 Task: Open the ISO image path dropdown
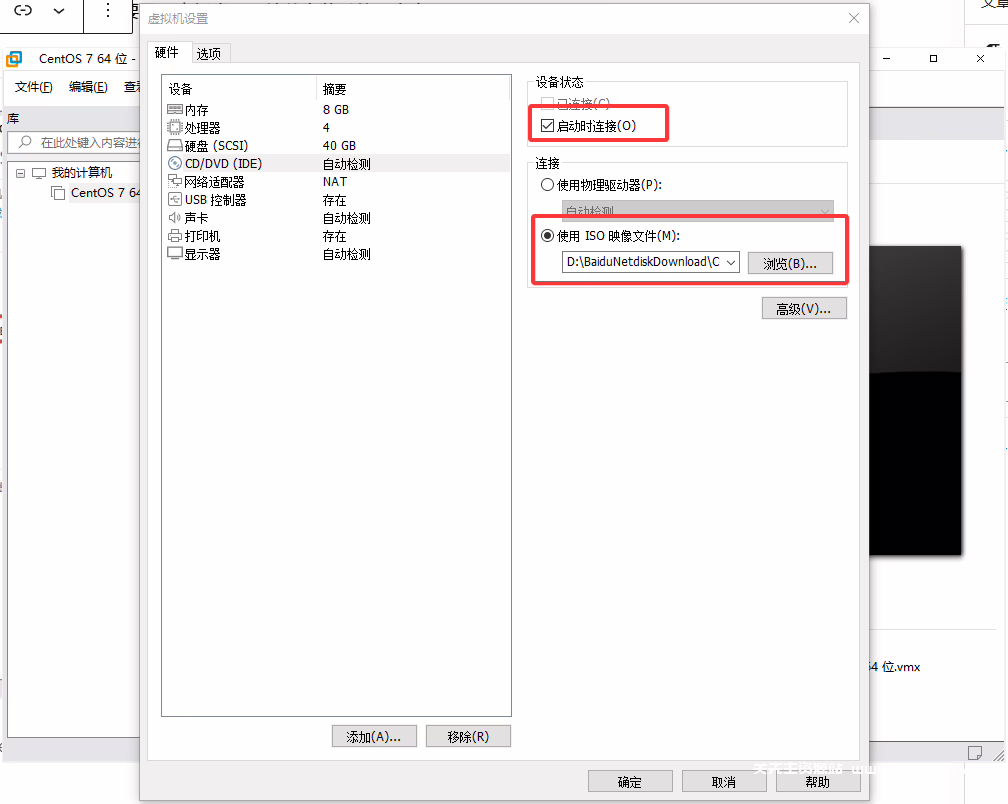tap(731, 262)
